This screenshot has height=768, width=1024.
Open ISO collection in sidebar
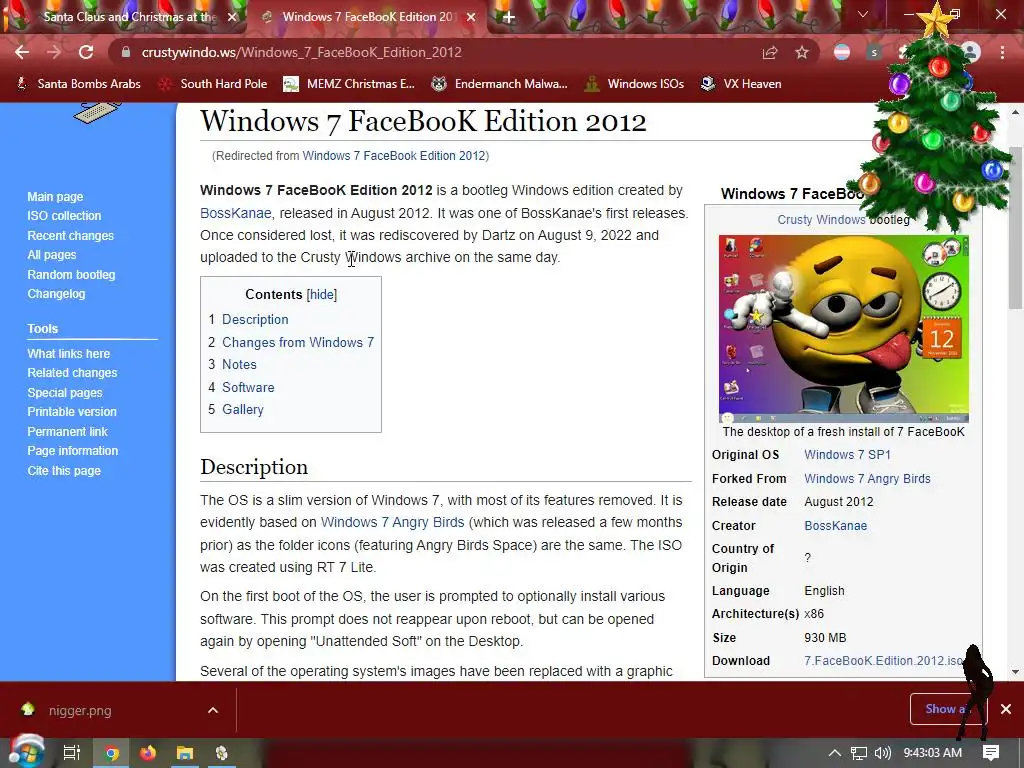[x=64, y=216]
